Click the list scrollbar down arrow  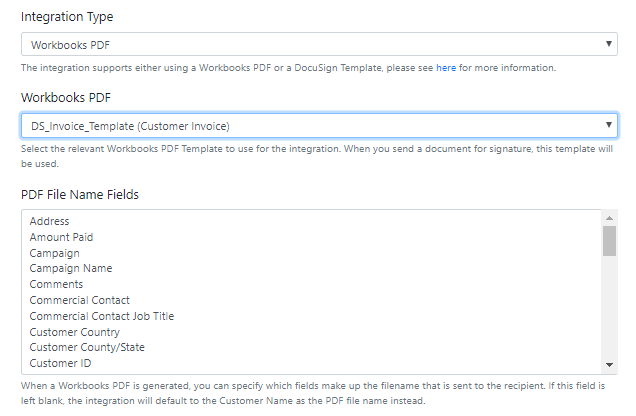tap(609, 365)
